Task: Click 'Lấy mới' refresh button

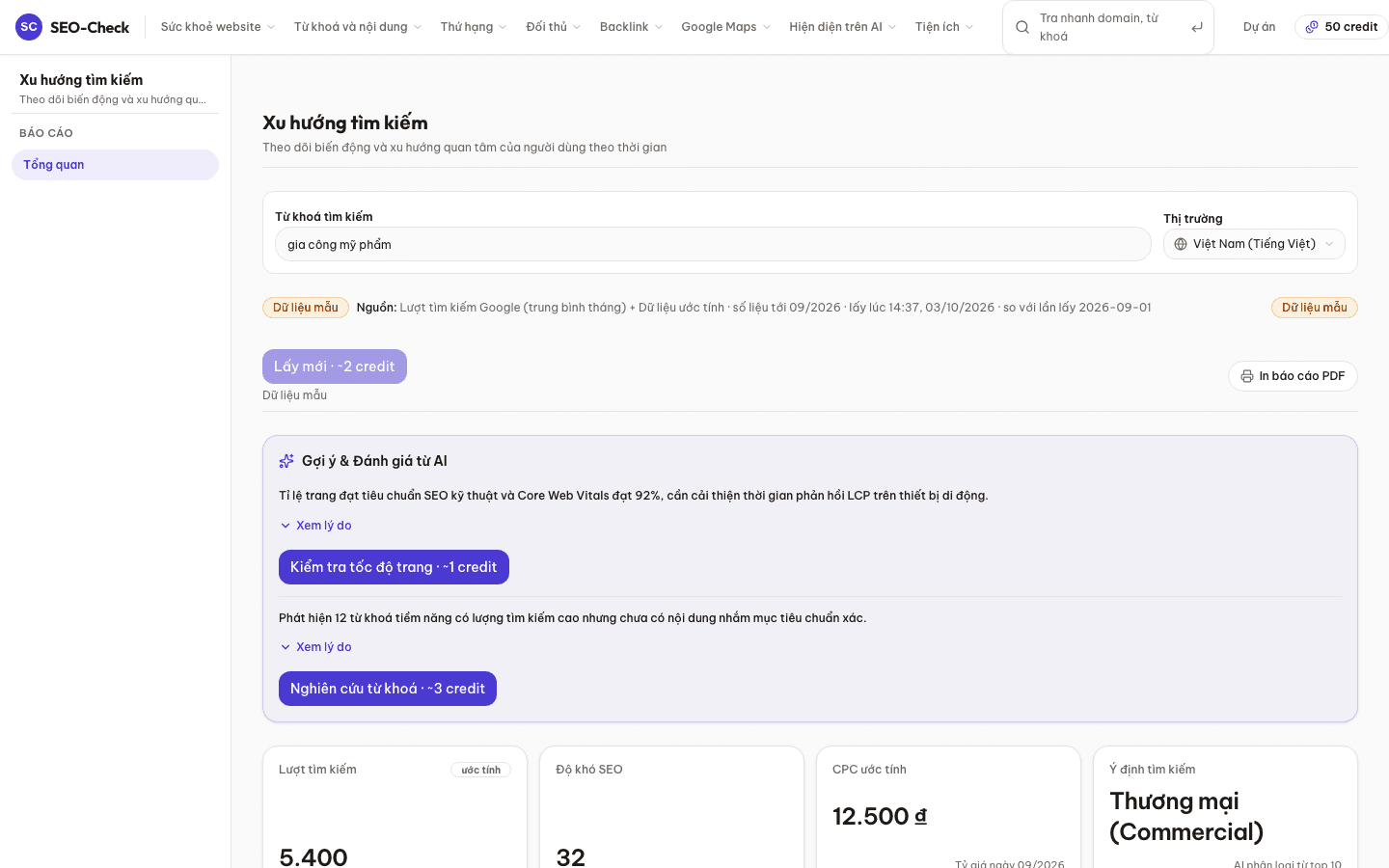Action: click(x=335, y=366)
